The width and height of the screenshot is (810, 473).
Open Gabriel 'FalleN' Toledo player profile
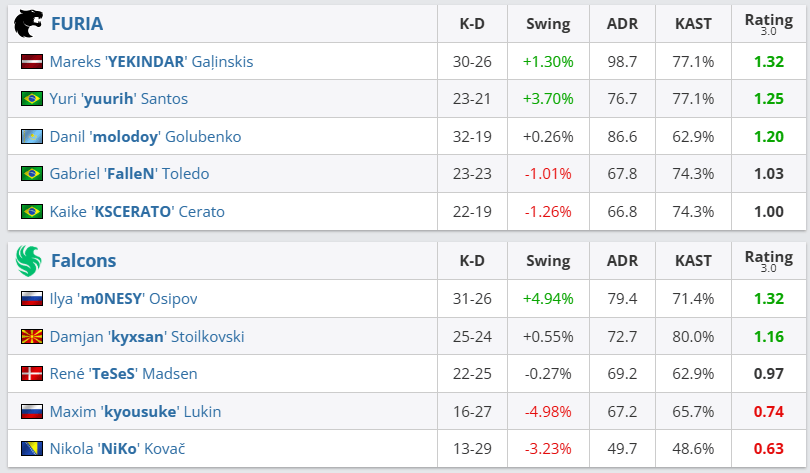[x=129, y=174]
